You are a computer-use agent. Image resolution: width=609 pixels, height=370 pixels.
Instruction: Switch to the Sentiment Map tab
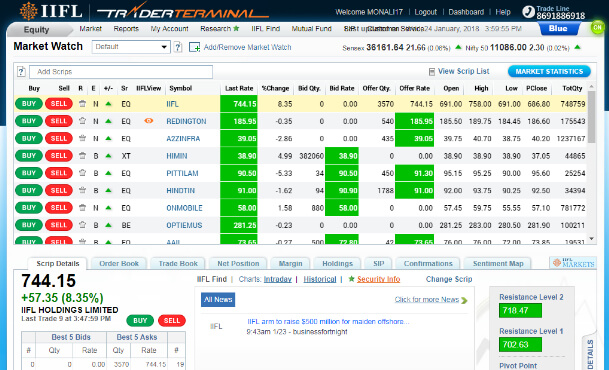point(498,263)
